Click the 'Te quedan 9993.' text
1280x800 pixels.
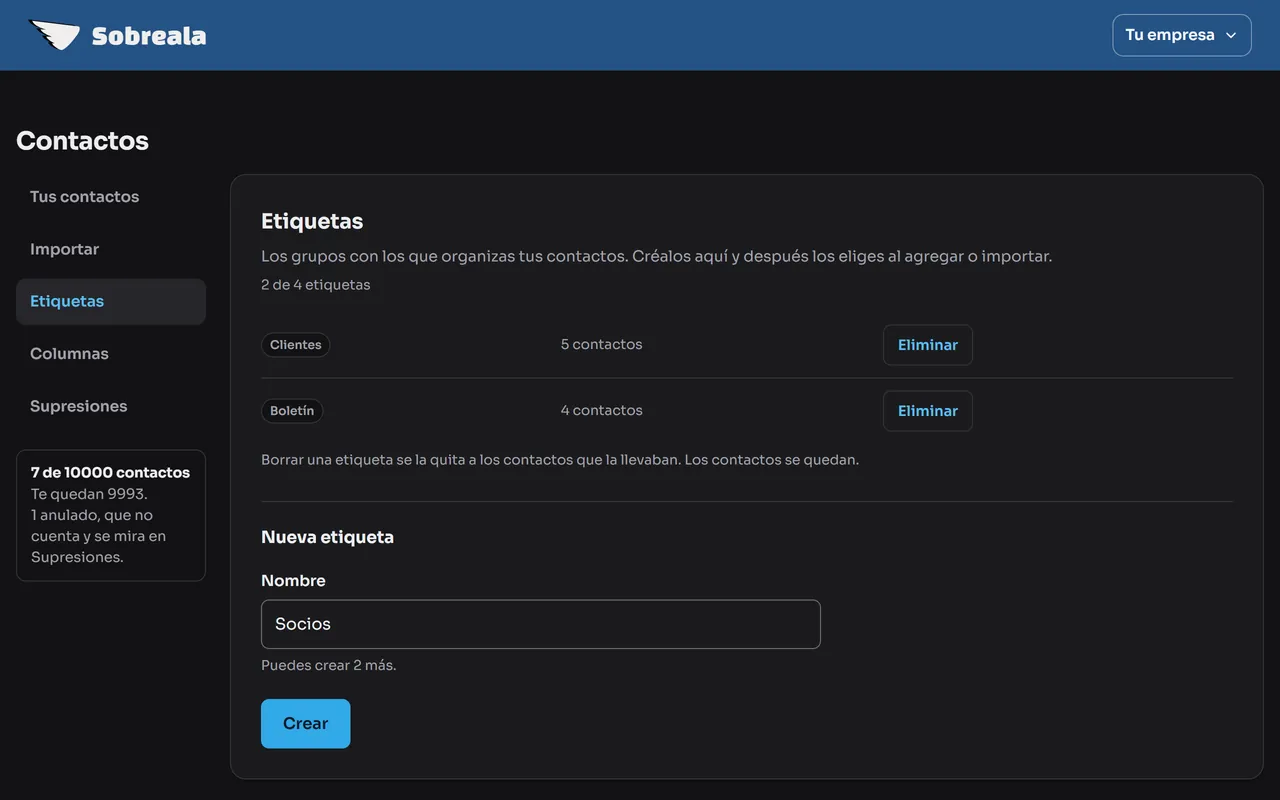89,494
